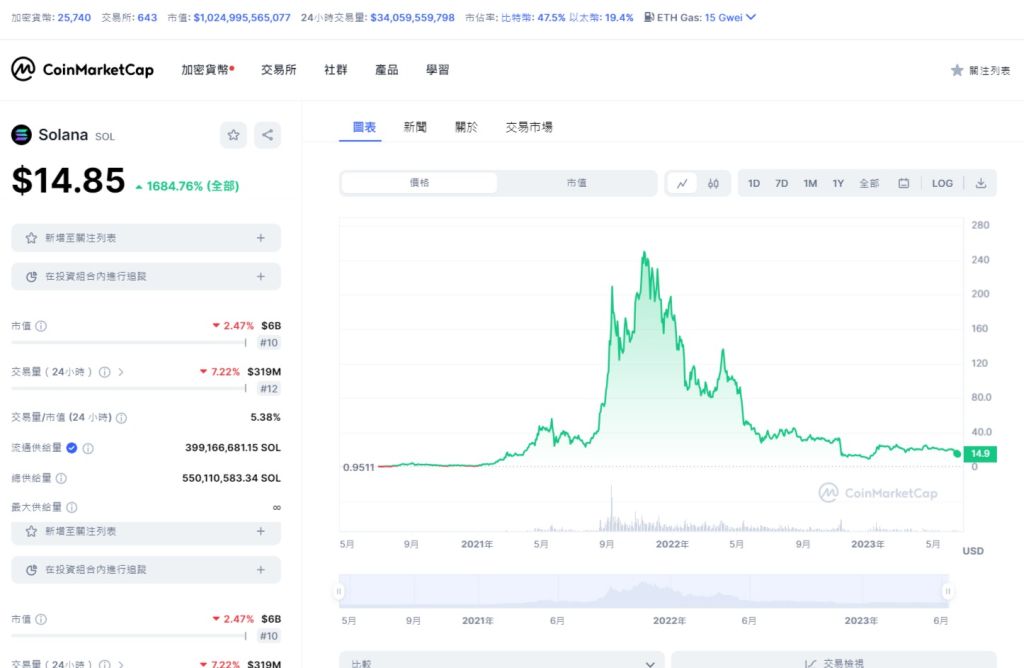Click the total market cap value link
The width and height of the screenshot is (1024, 668).
[242, 18]
